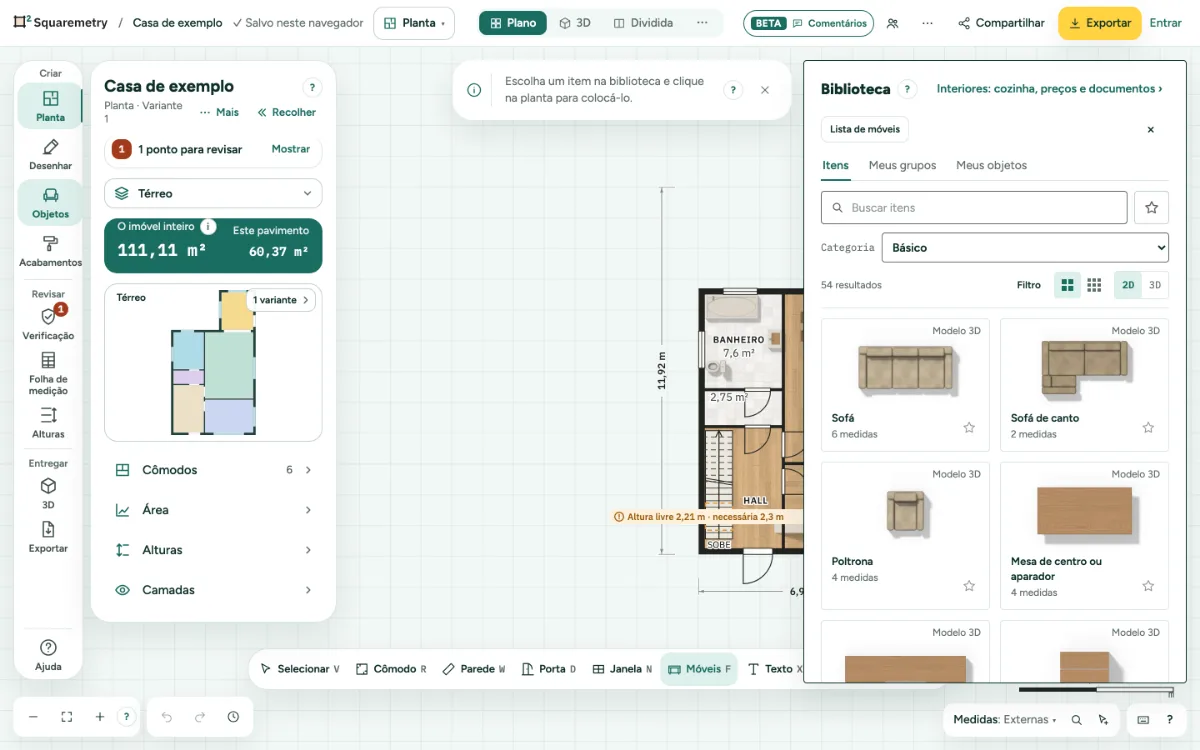
Task: Select the Poltrona item thumbnail
Action: click(x=906, y=512)
